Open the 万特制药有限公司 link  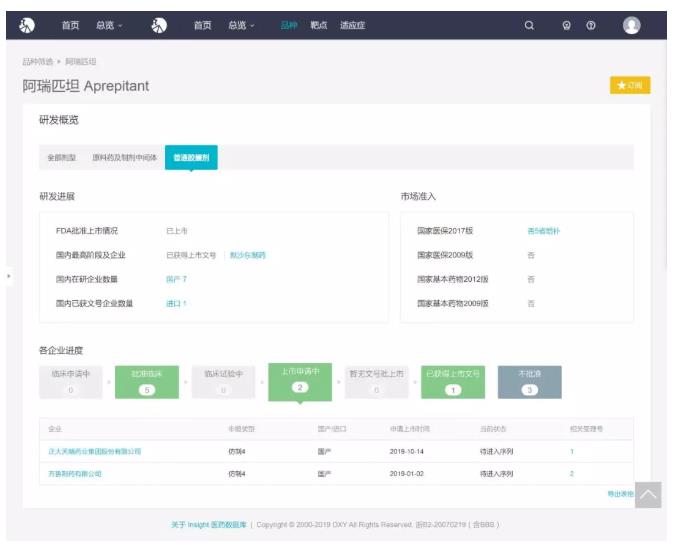75,474
